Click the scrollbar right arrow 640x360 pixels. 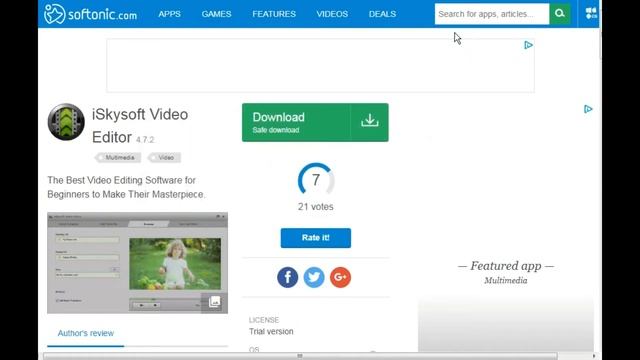594,356
